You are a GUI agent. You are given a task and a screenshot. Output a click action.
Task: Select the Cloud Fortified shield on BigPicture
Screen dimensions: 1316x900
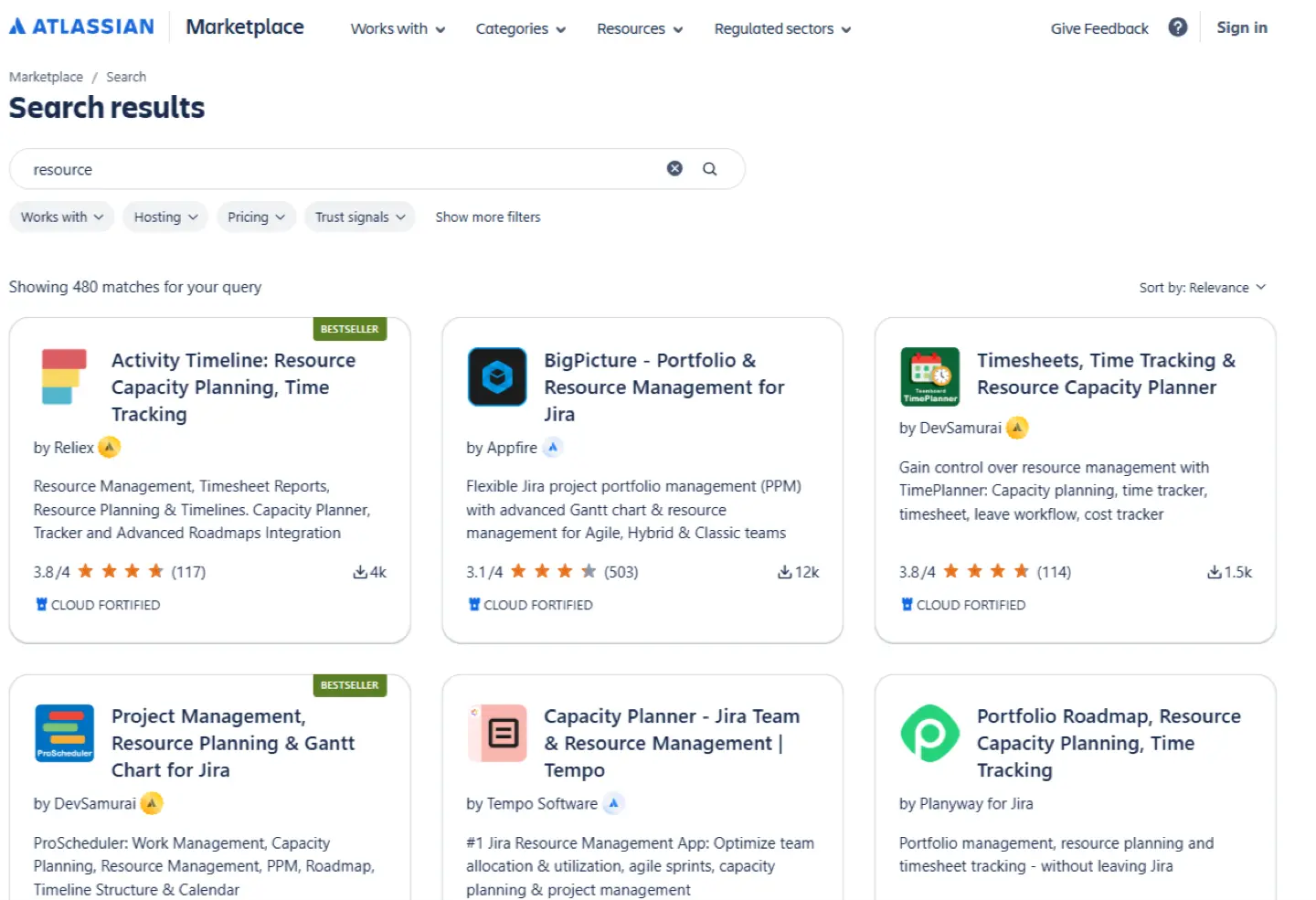pos(474,605)
